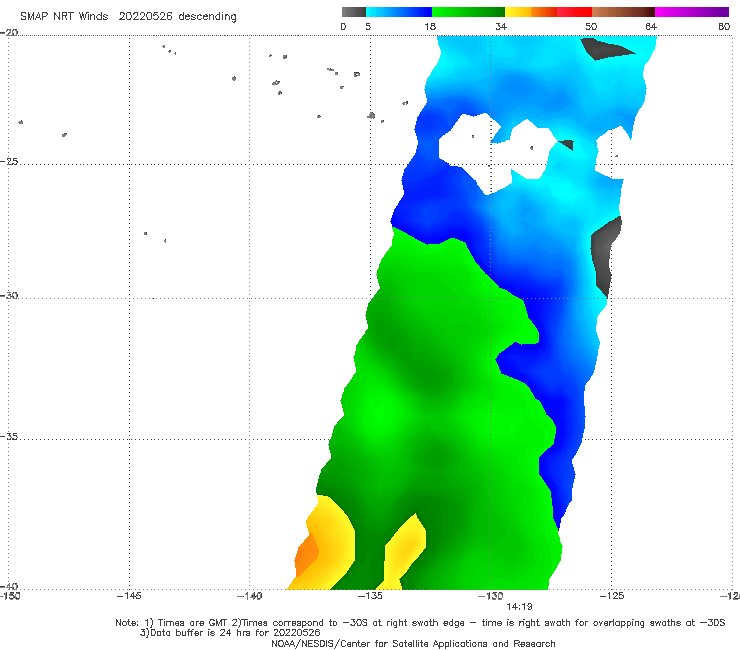Click the magenta 64+ segment of the color bar

pos(692,12)
